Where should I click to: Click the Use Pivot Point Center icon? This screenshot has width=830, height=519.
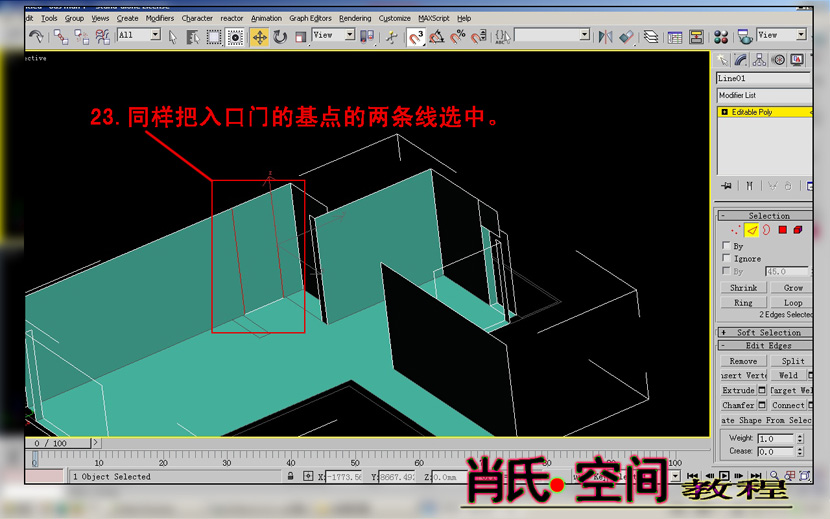[366, 37]
